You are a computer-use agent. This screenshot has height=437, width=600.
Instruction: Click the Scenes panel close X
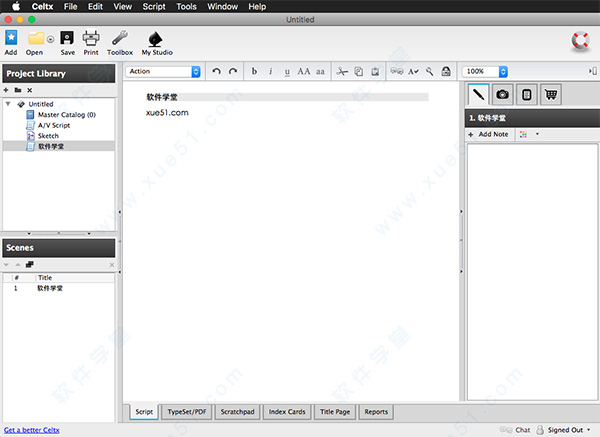pyautogui.click(x=111, y=265)
